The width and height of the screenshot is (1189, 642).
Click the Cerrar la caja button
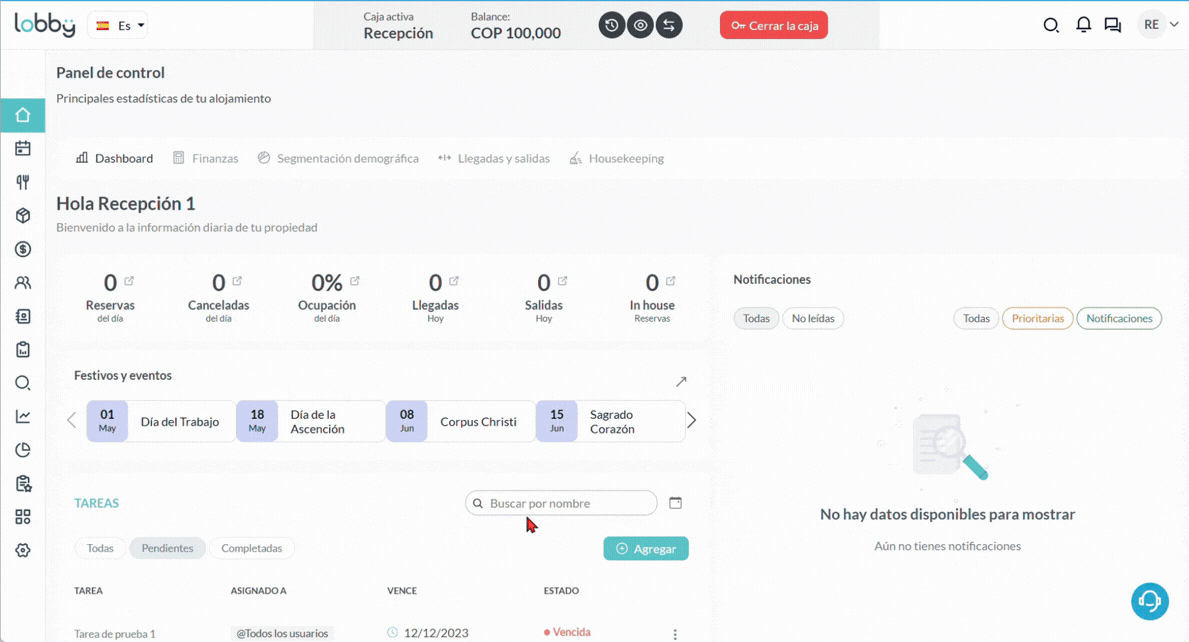[x=773, y=25]
